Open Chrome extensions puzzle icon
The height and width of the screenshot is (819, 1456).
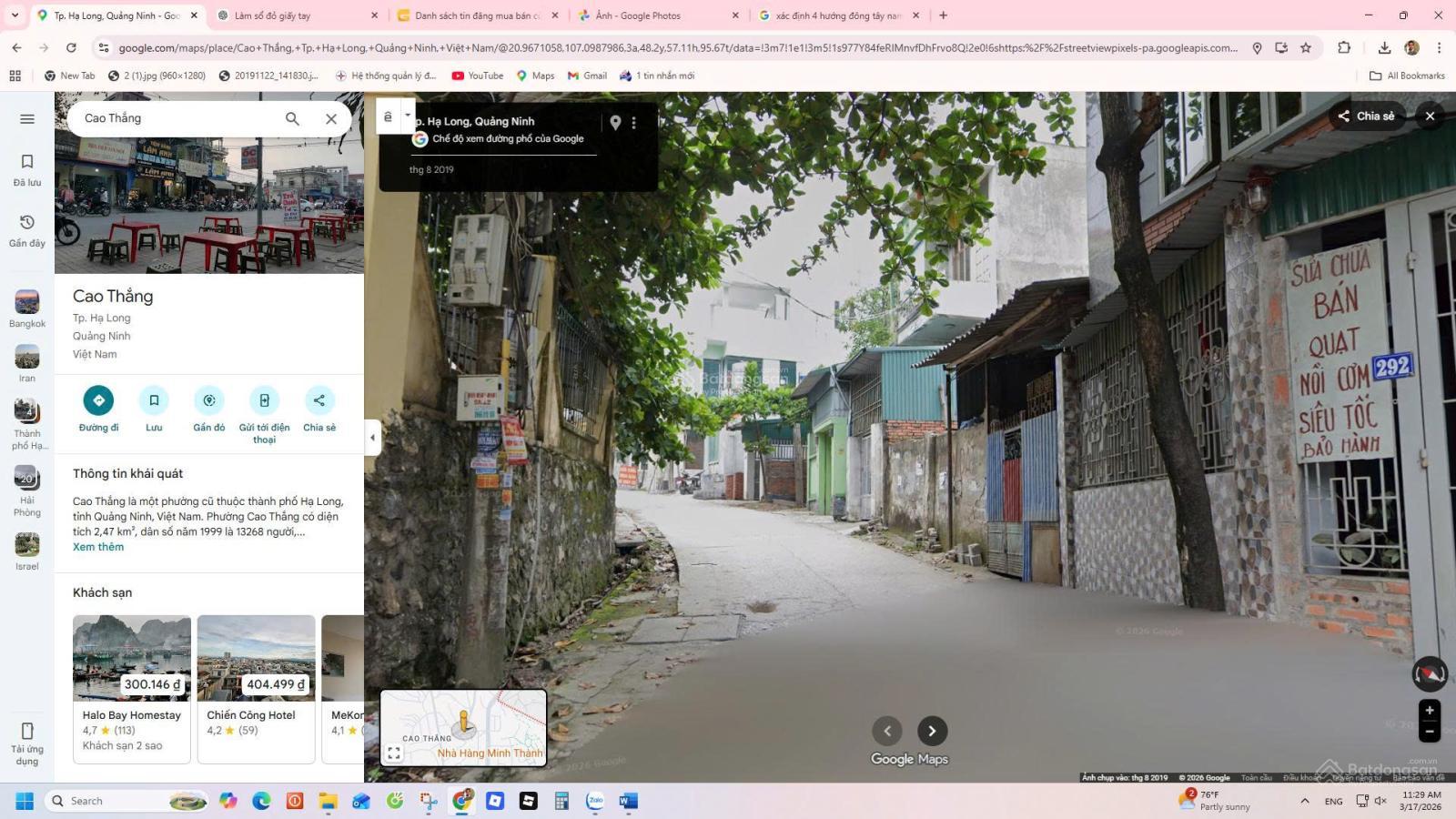pos(1344,47)
